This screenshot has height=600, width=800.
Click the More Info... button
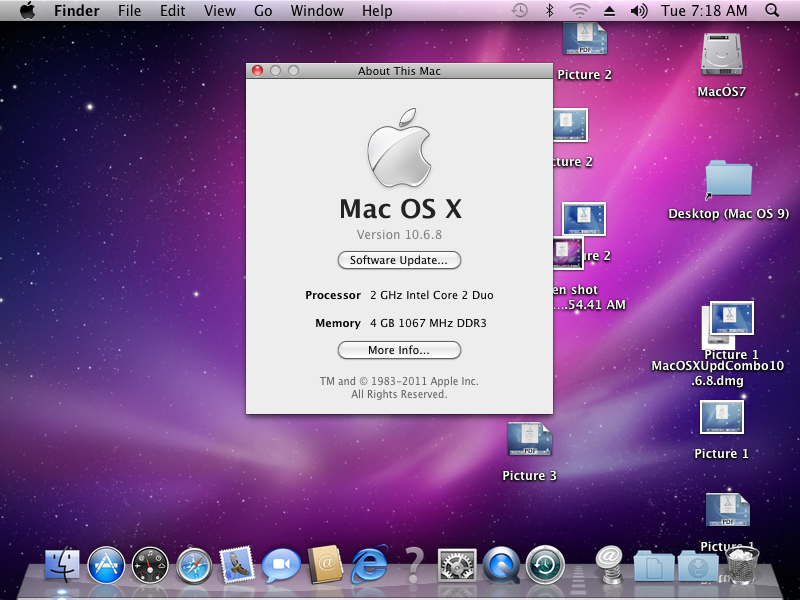tap(399, 350)
